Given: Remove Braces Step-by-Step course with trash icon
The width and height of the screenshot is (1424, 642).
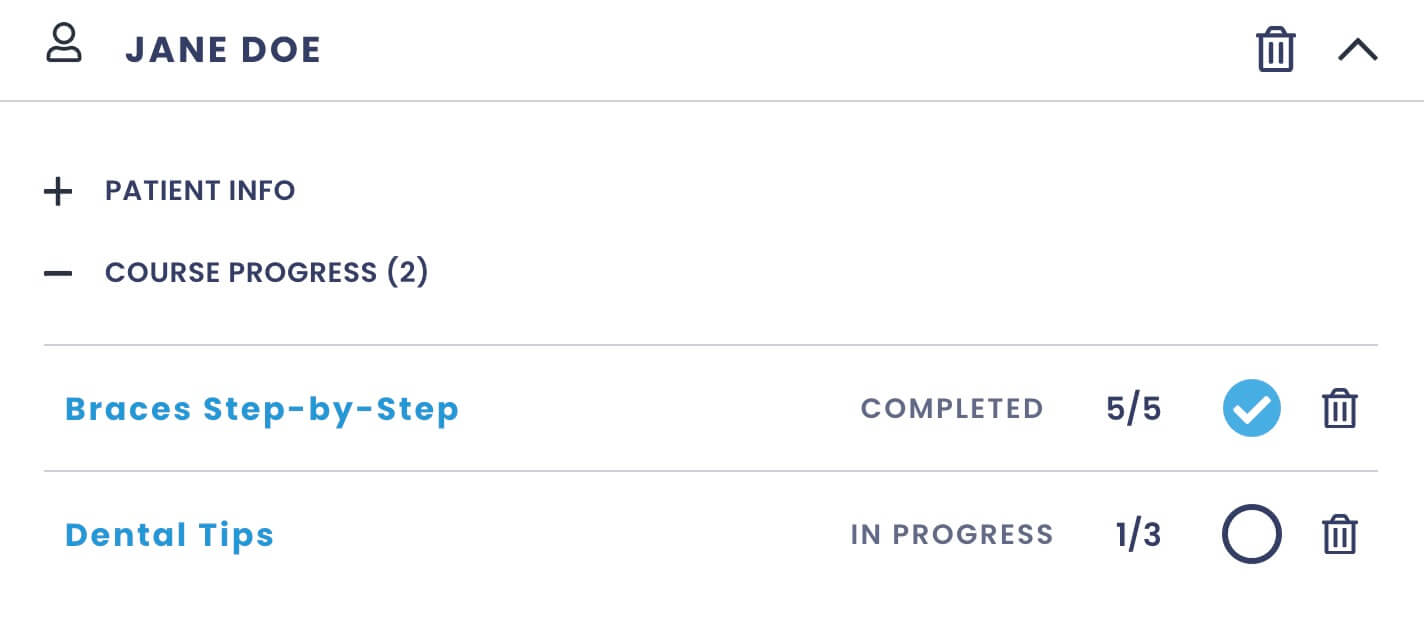Looking at the screenshot, I should tap(1339, 409).
